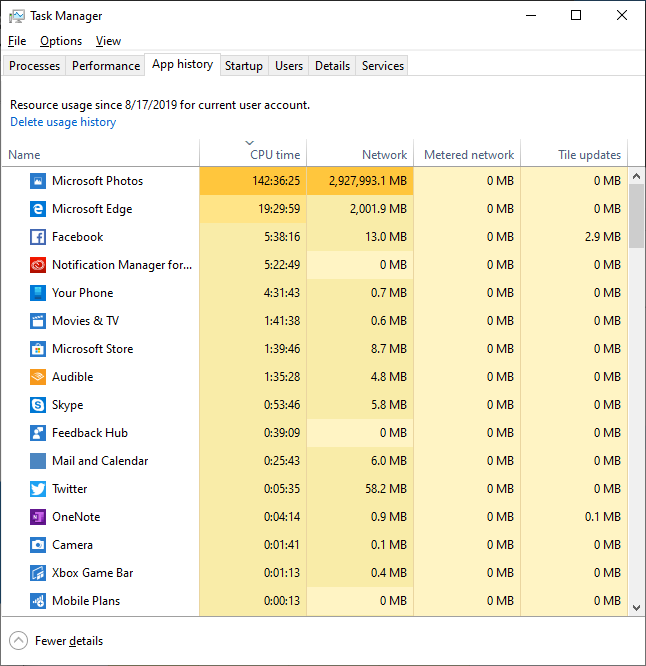Viewport: 646px width, 666px height.
Task: Click the Mail and Calendar icon
Action: (38, 461)
